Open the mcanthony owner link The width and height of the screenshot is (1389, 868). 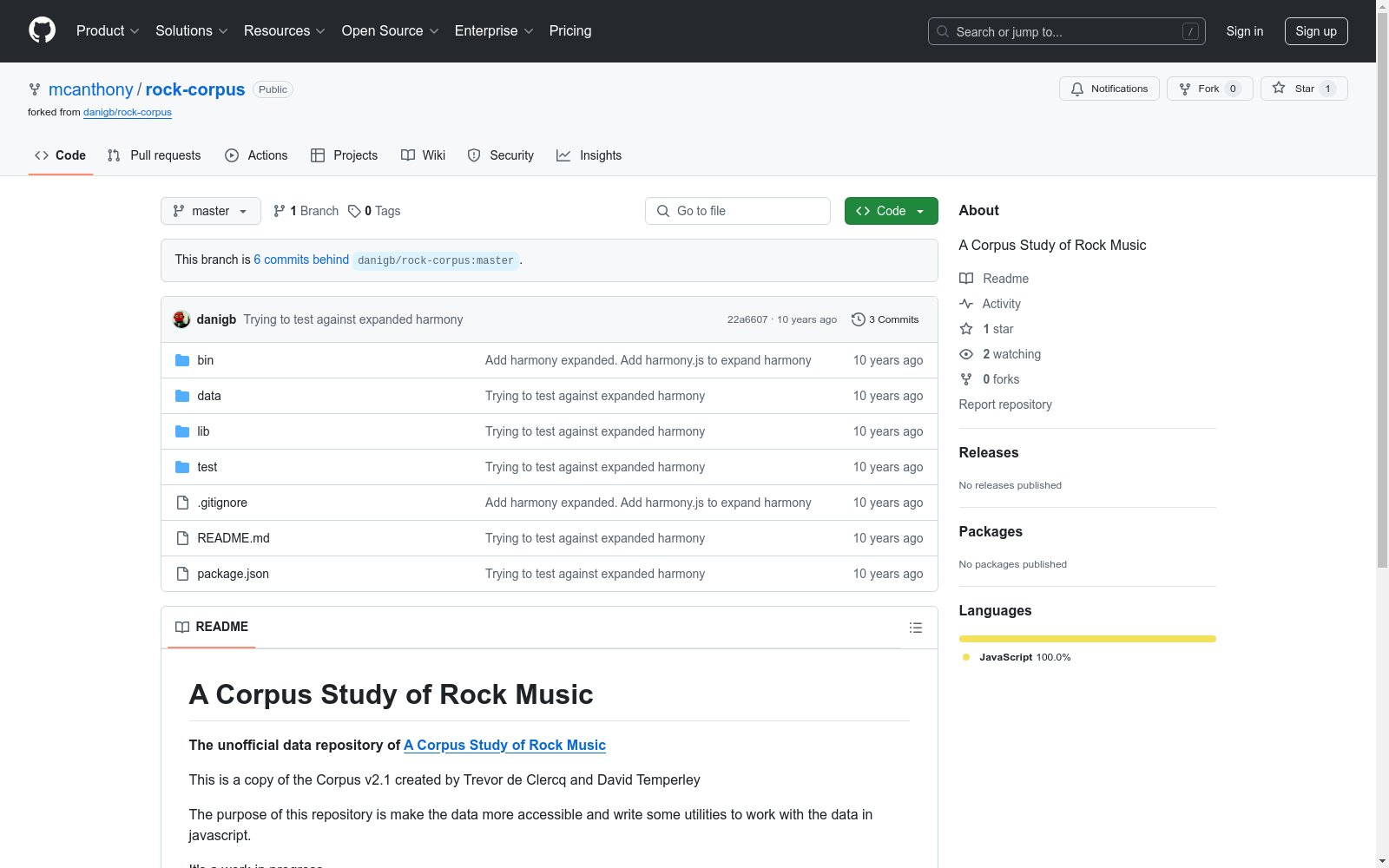point(91,89)
